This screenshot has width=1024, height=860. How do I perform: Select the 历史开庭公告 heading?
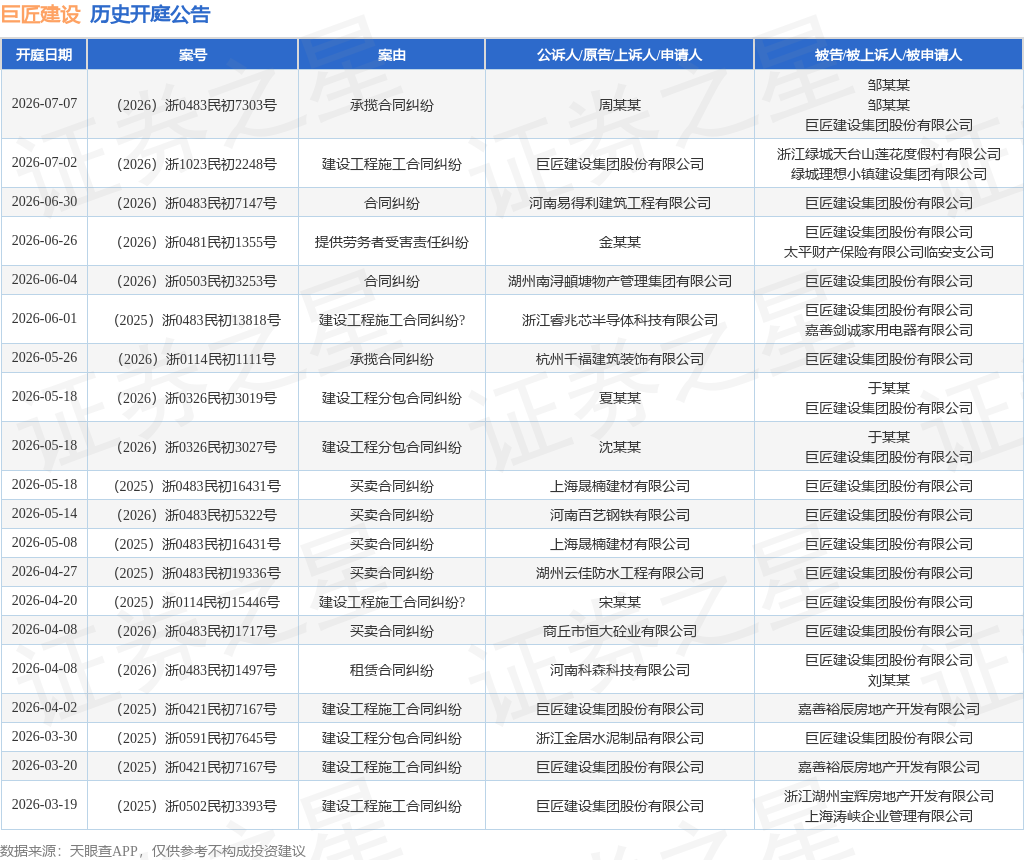[150, 14]
